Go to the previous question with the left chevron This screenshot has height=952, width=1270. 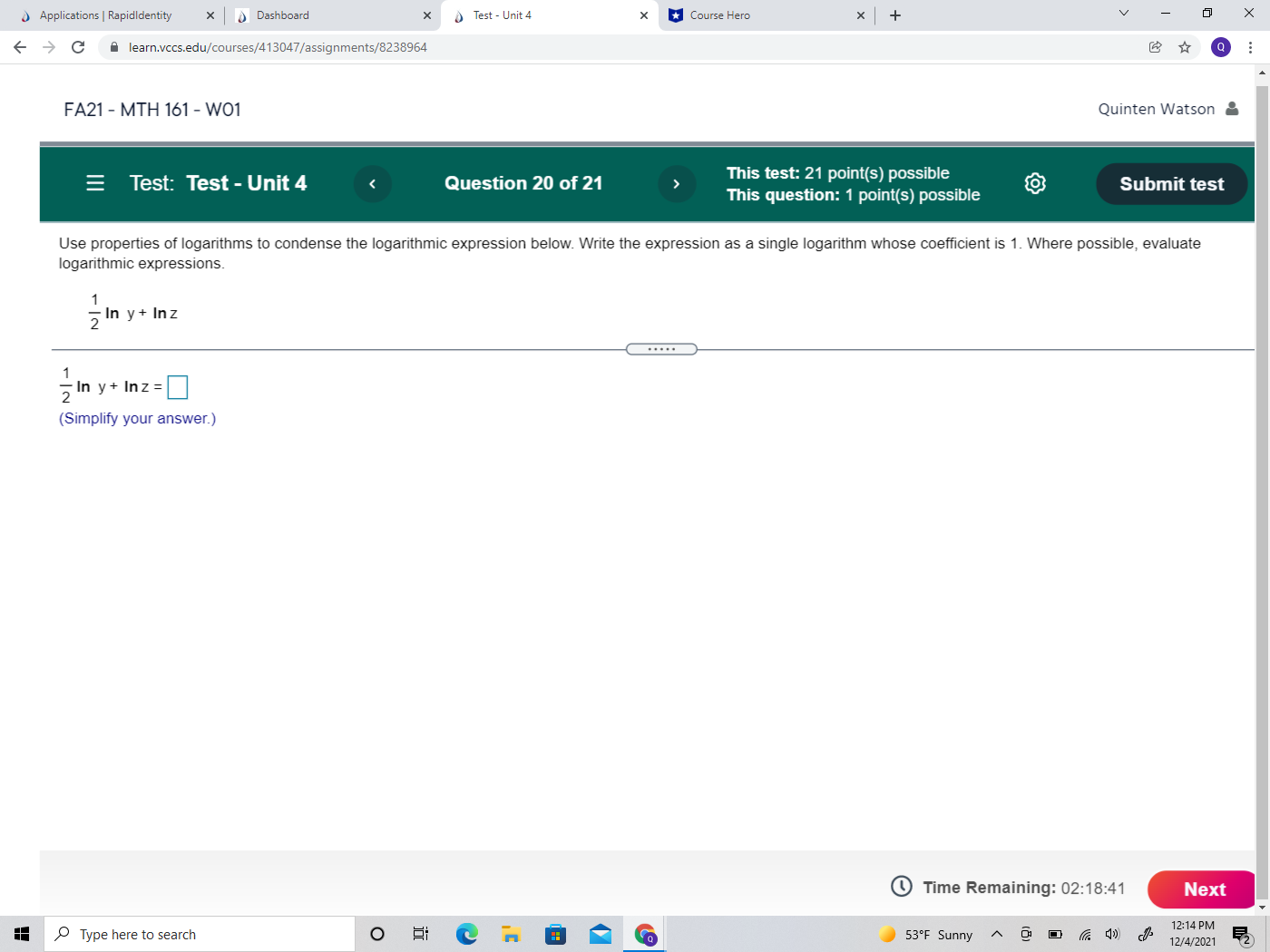click(x=372, y=183)
